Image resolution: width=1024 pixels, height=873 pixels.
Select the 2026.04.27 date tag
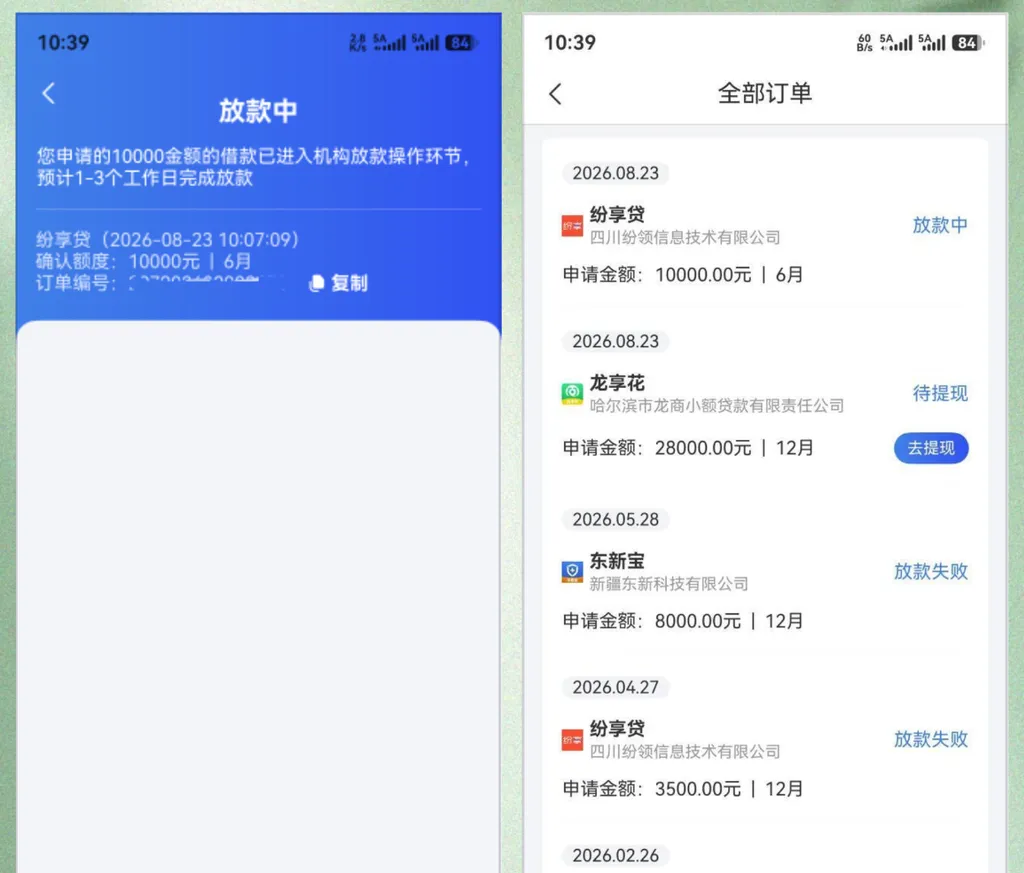(615, 687)
